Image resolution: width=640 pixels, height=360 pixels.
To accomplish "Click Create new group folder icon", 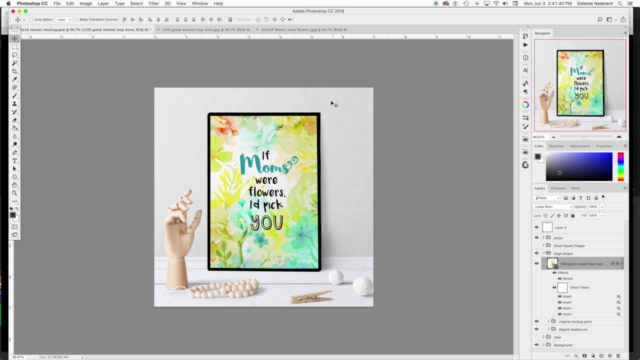I will click(x=601, y=356).
